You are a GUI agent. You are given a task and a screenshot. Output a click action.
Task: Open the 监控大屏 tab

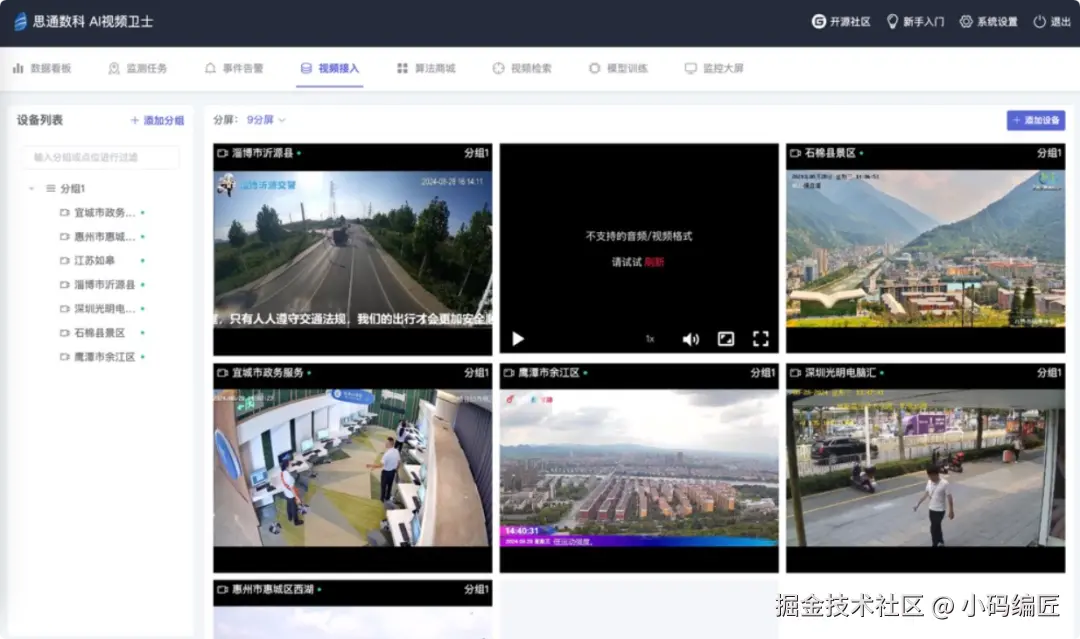pyautogui.click(x=714, y=68)
